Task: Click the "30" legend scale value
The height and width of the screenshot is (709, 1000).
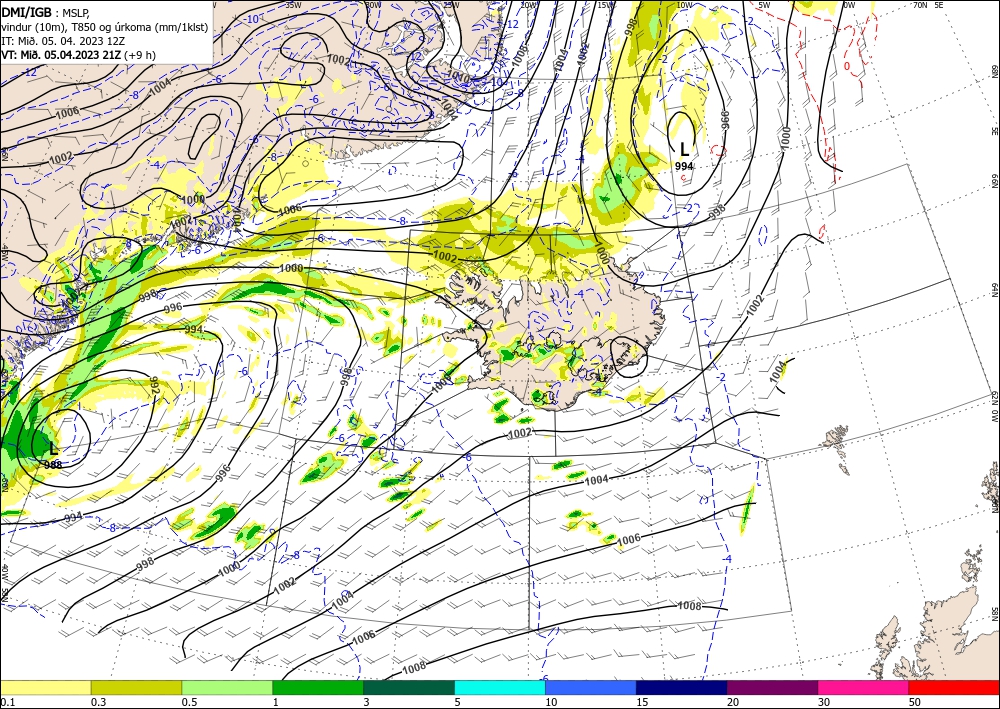Action: (x=825, y=702)
